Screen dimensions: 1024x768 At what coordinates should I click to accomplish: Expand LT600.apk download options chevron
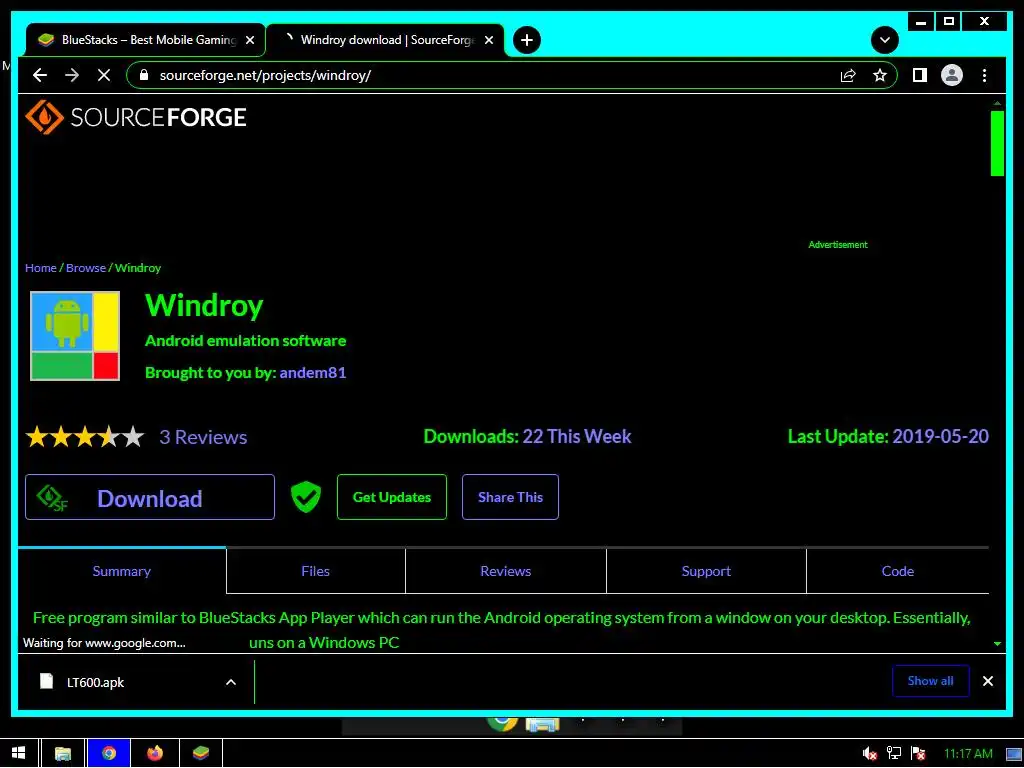click(x=231, y=682)
